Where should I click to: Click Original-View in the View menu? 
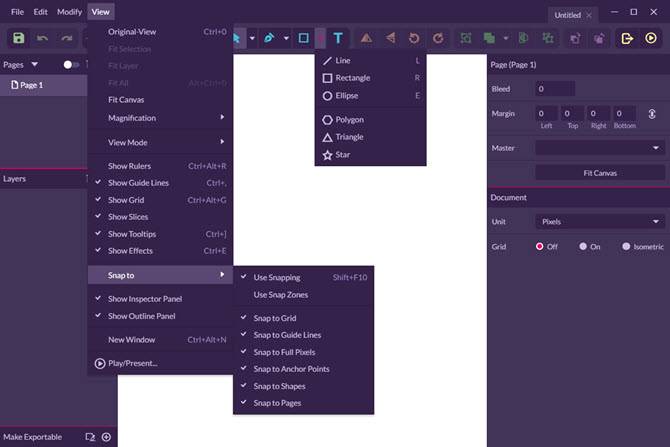point(160,32)
